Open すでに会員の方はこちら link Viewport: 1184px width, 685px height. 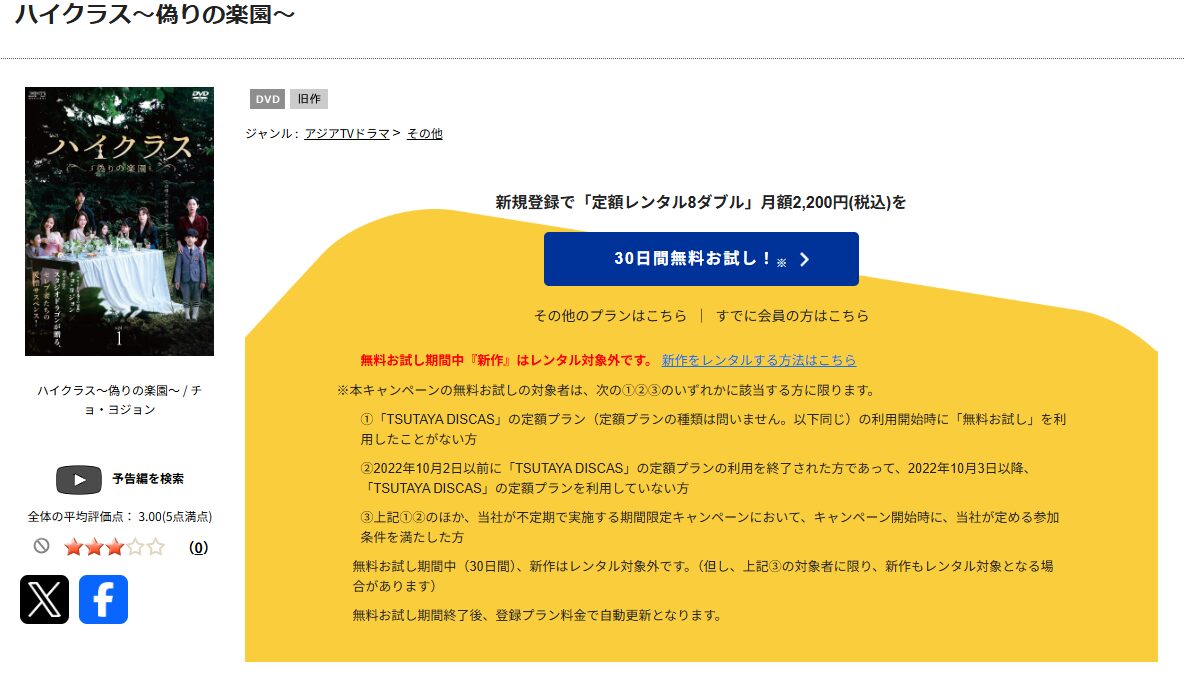coord(792,316)
